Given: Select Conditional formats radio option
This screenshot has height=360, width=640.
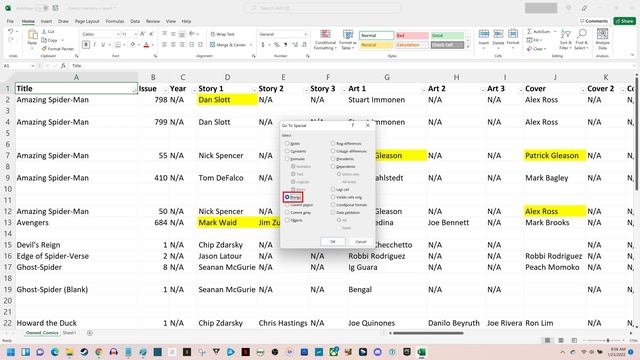Looking at the screenshot, I should coord(333,205).
